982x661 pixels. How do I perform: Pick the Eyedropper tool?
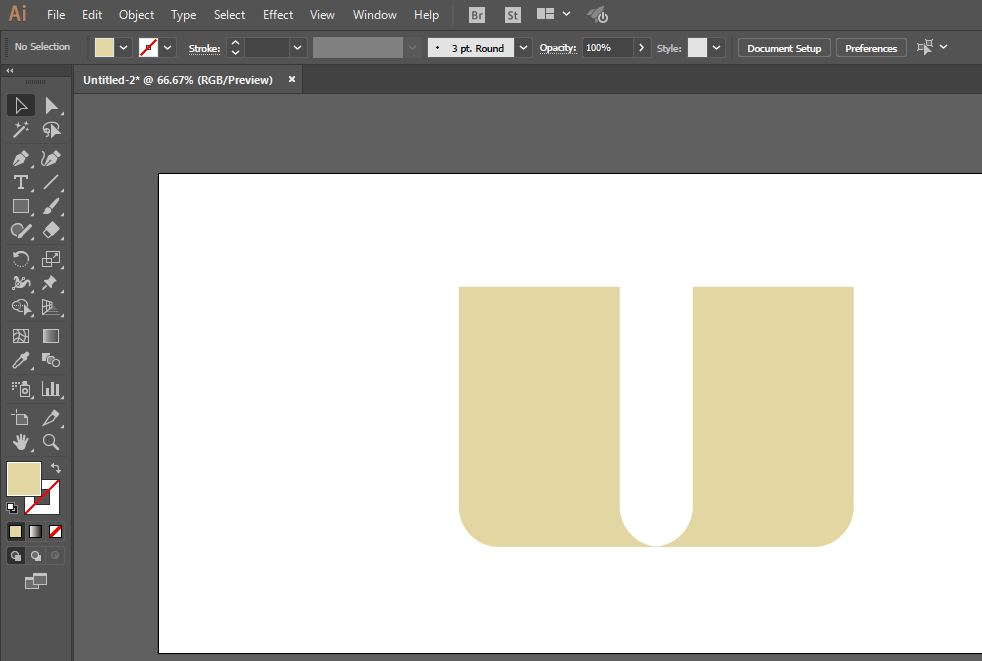click(x=21, y=360)
